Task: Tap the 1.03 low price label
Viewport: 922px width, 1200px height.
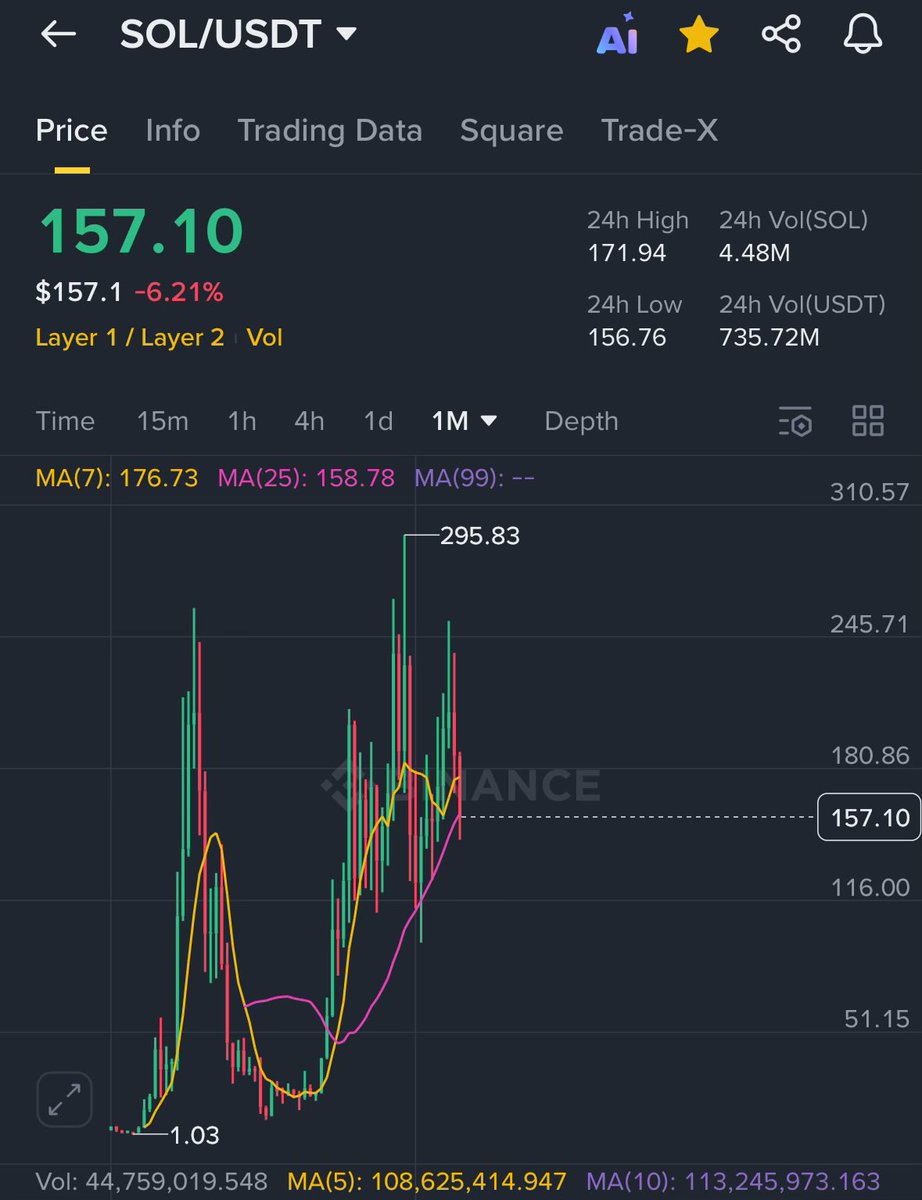Action: 194,1135
